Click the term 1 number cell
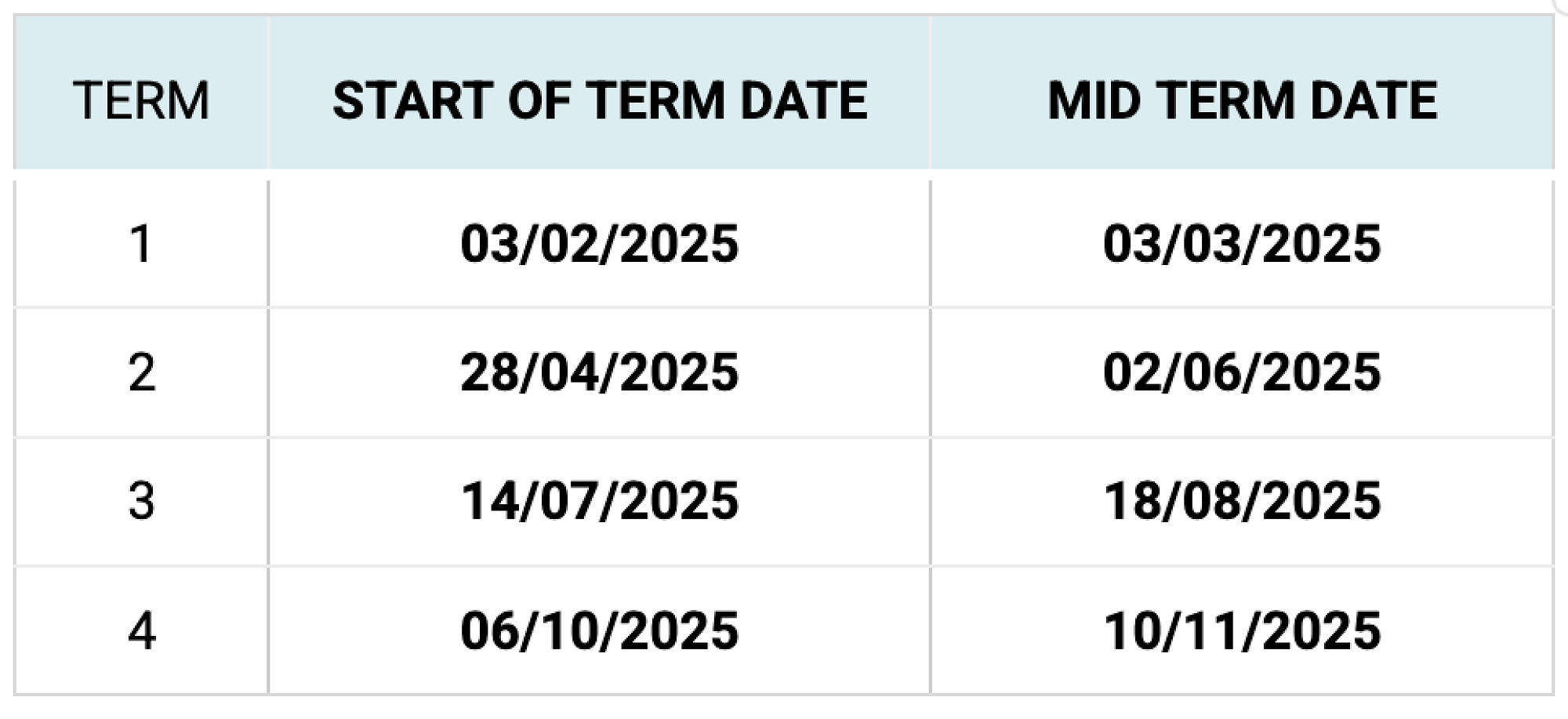Screen dimensions: 1568x719 (141, 244)
